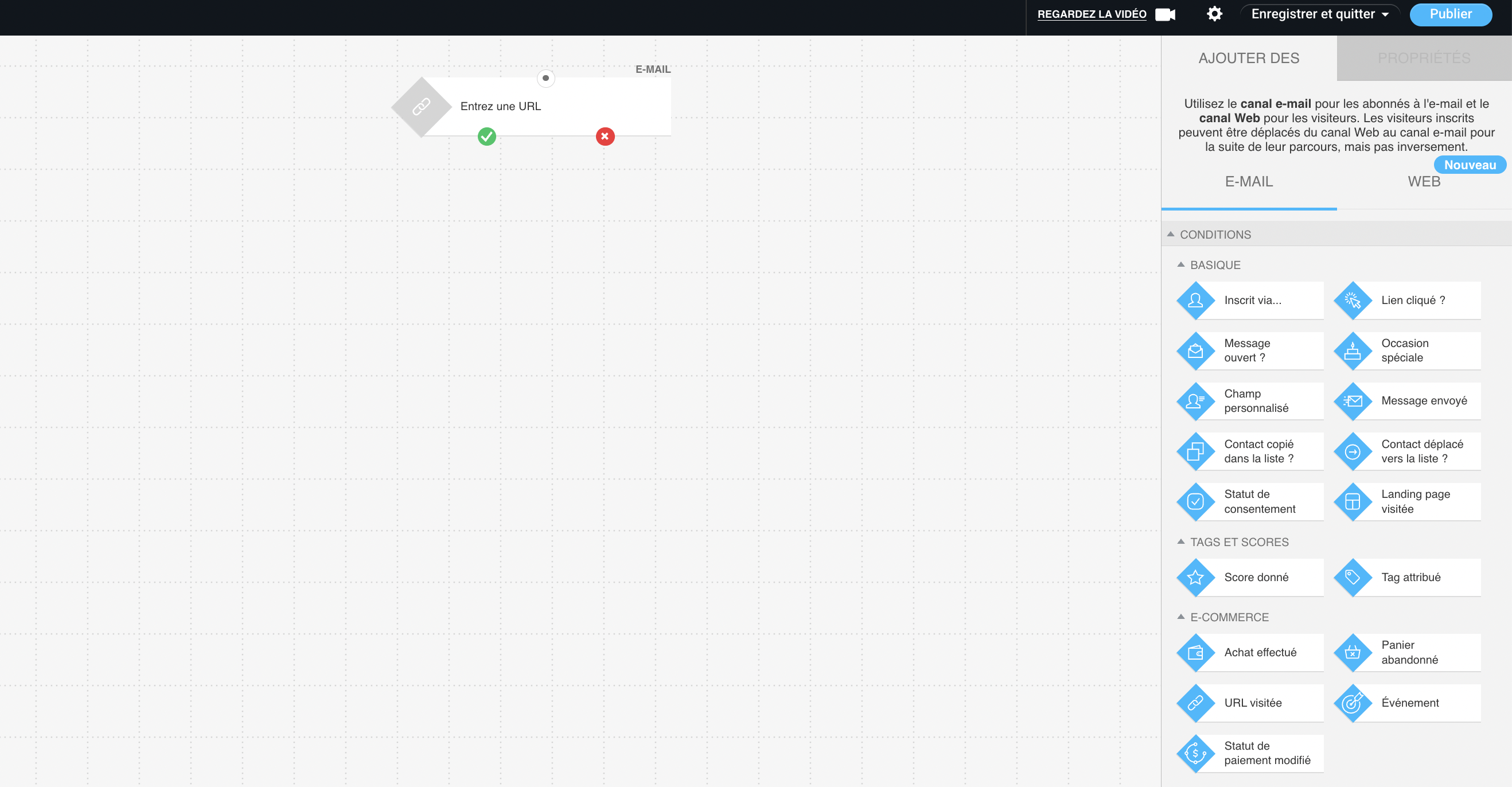Open the PROPRIÉTÉS tab

(x=1424, y=57)
